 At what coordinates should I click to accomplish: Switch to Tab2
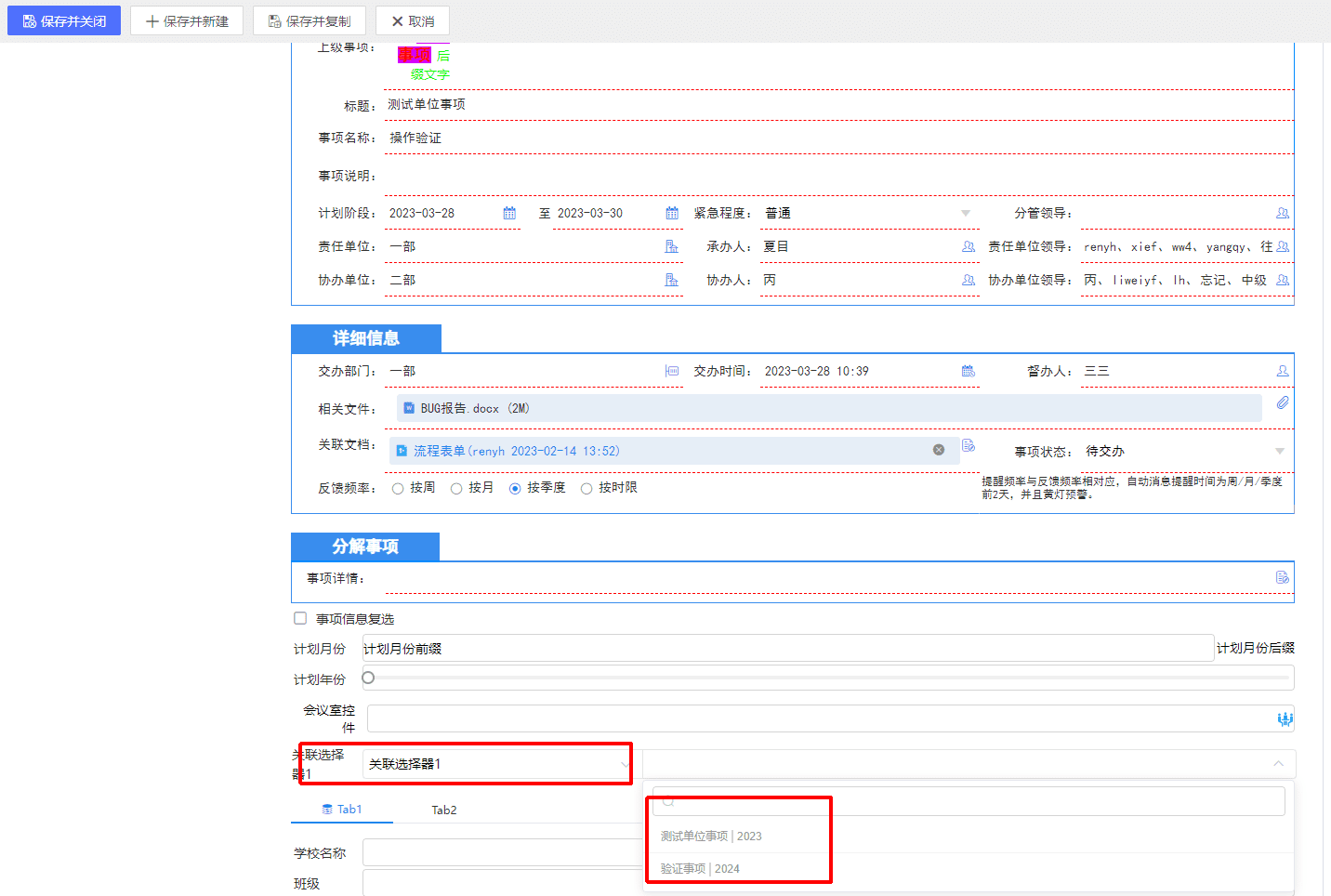[444, 810]
